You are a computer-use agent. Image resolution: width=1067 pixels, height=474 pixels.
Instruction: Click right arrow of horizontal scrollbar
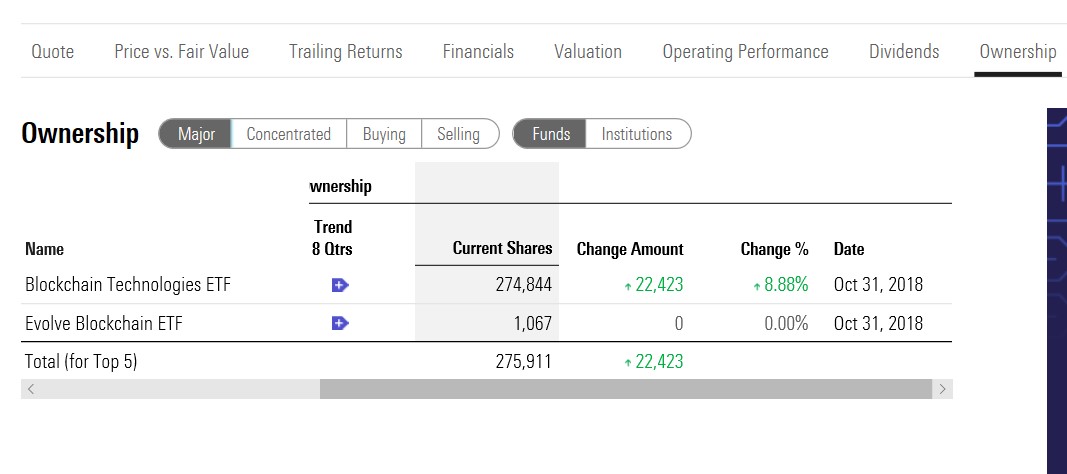(941, 389)
